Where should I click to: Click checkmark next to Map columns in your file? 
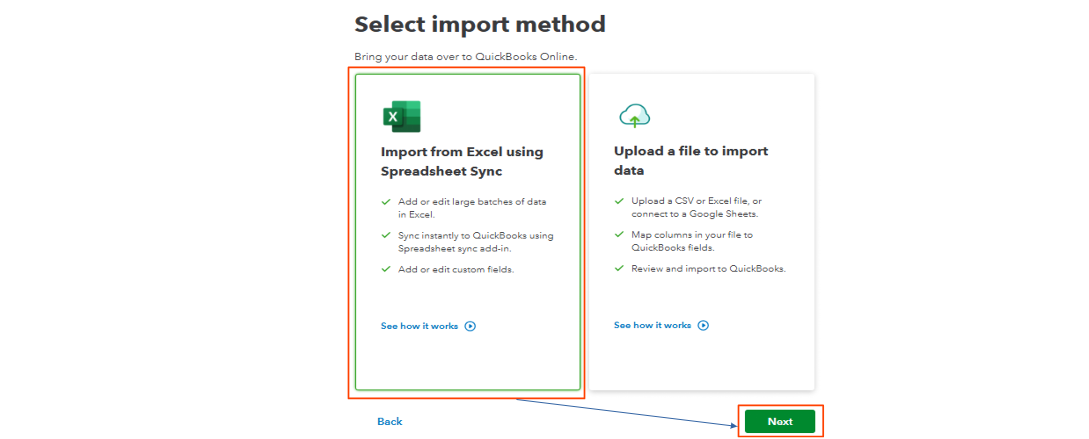tap(619, 235)
